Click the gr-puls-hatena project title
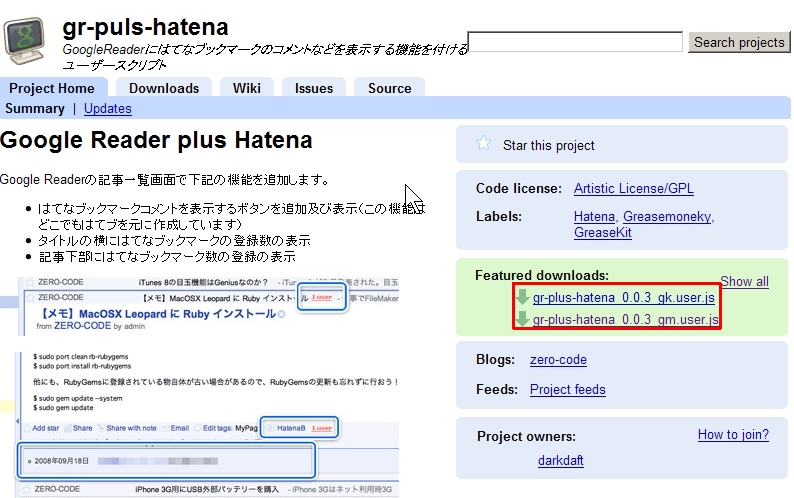Screen dimensions: 794x498 coord(145,27)
